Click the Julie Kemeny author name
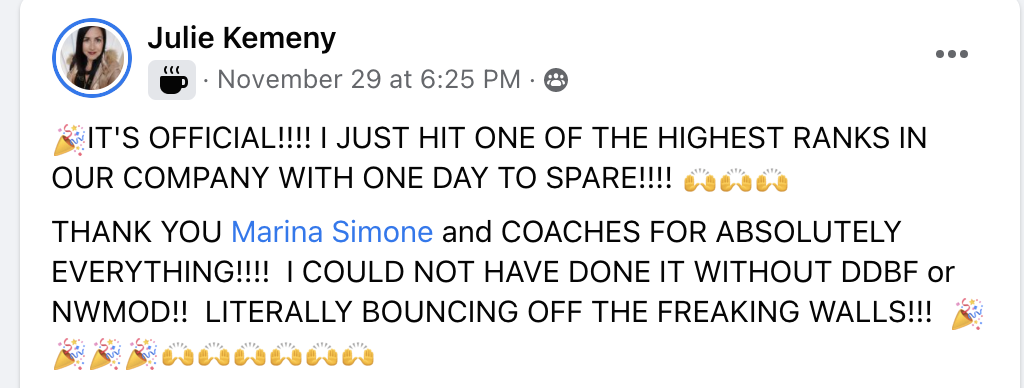Screen dimensions: 1024x388 point(242,39)
